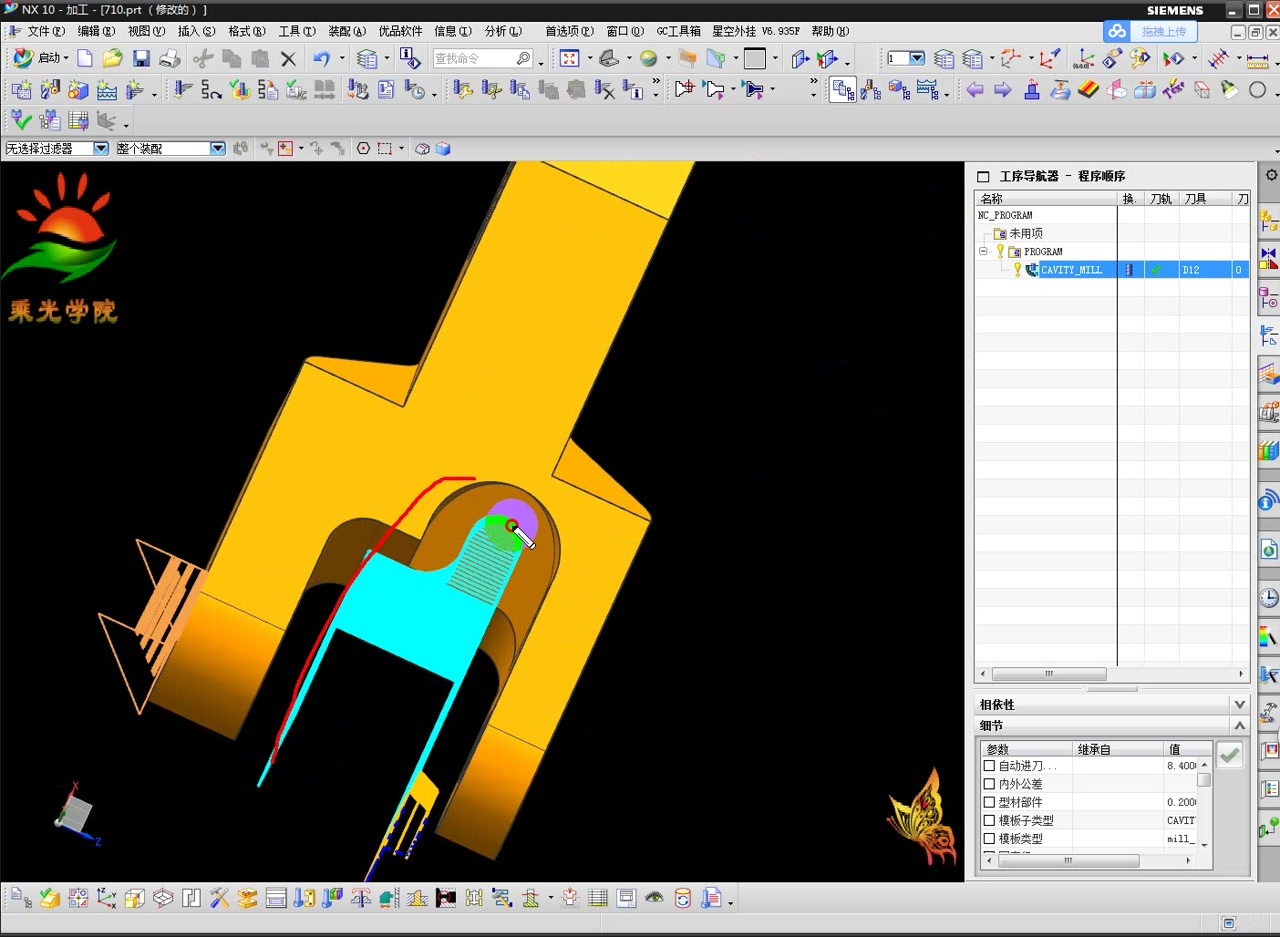The height and width of the screenshot is (937, 1280).
Task: Click the green checkmark apply button in details
Action: coord(1230,755)
